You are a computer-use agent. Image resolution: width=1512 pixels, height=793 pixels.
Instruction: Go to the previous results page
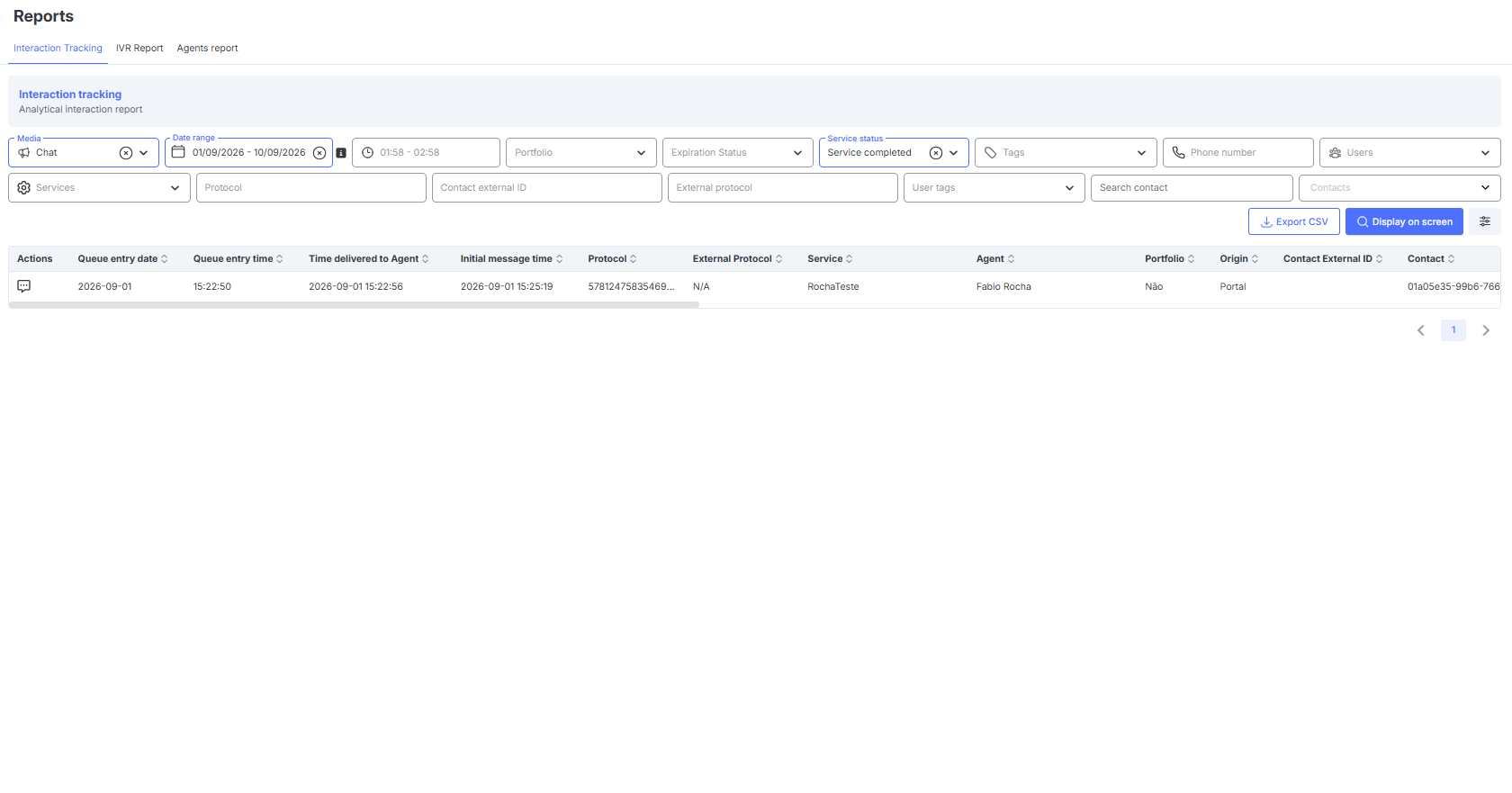click(x=1421, y=330)
